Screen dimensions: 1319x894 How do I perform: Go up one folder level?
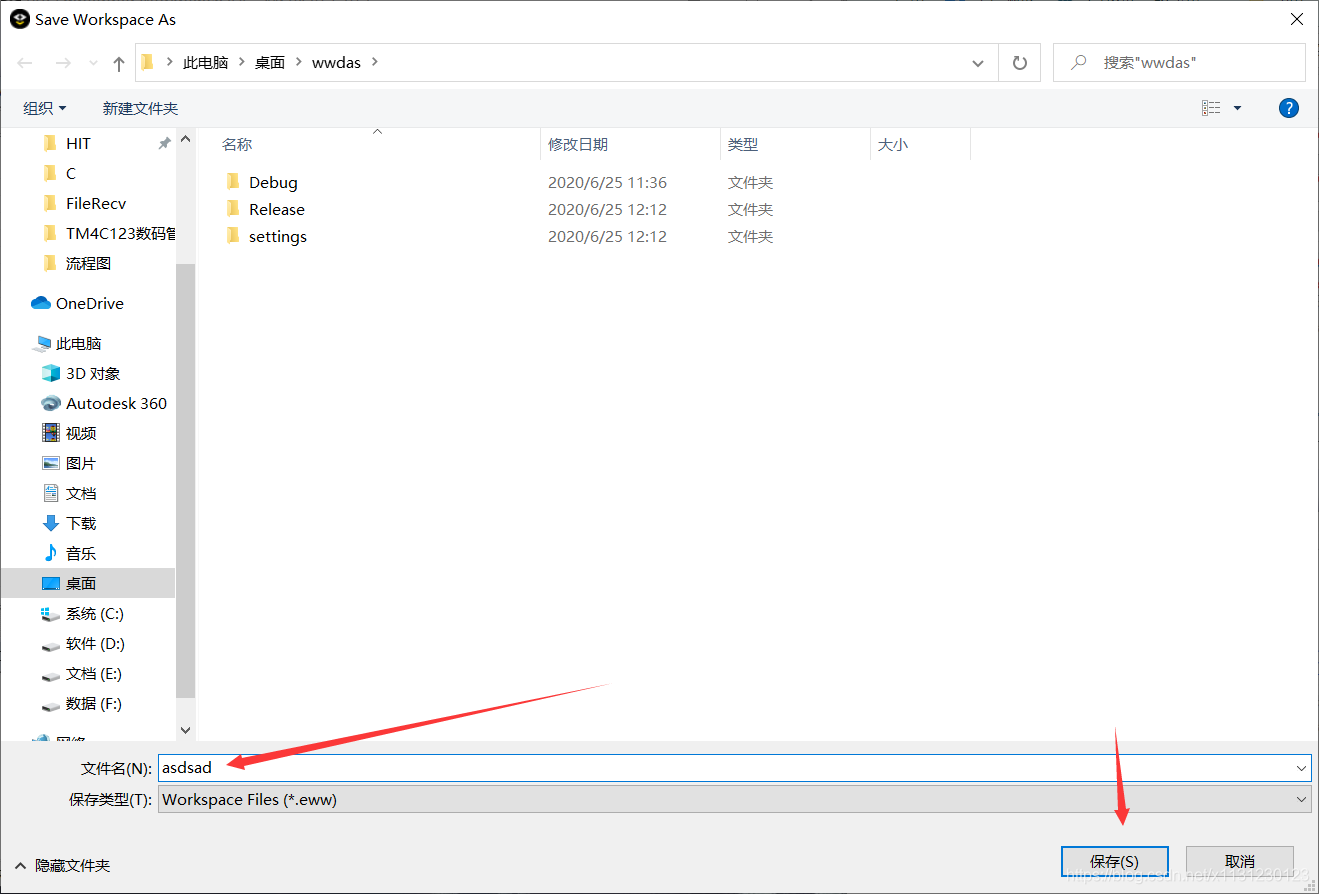[x=119, y=63]
